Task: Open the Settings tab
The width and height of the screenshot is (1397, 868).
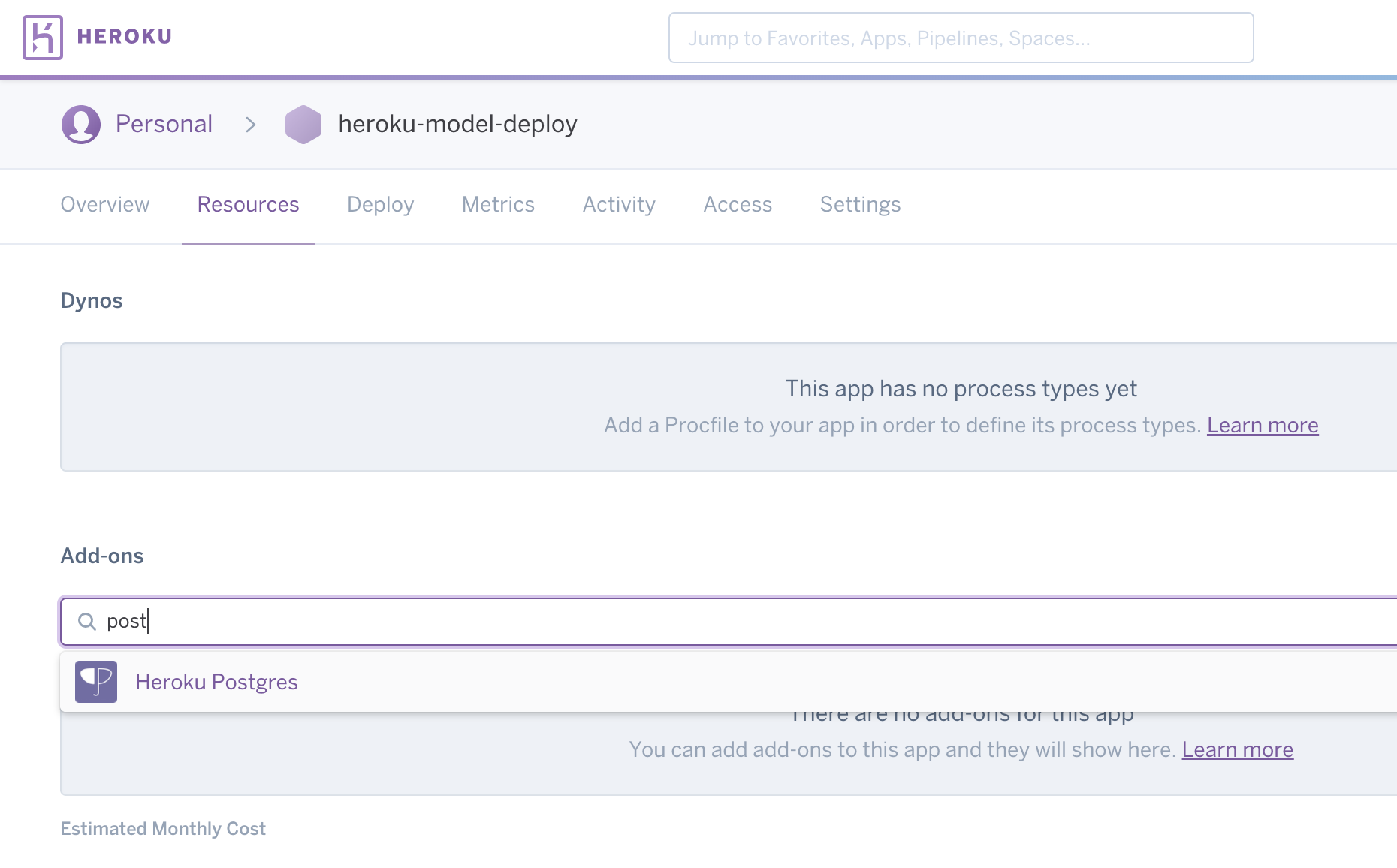Action: coord(860,204)
